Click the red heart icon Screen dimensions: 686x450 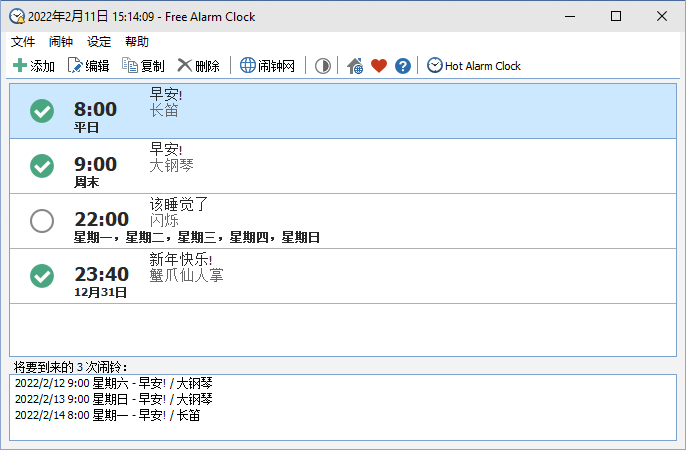pyautogui.click(x=379, y=66)
